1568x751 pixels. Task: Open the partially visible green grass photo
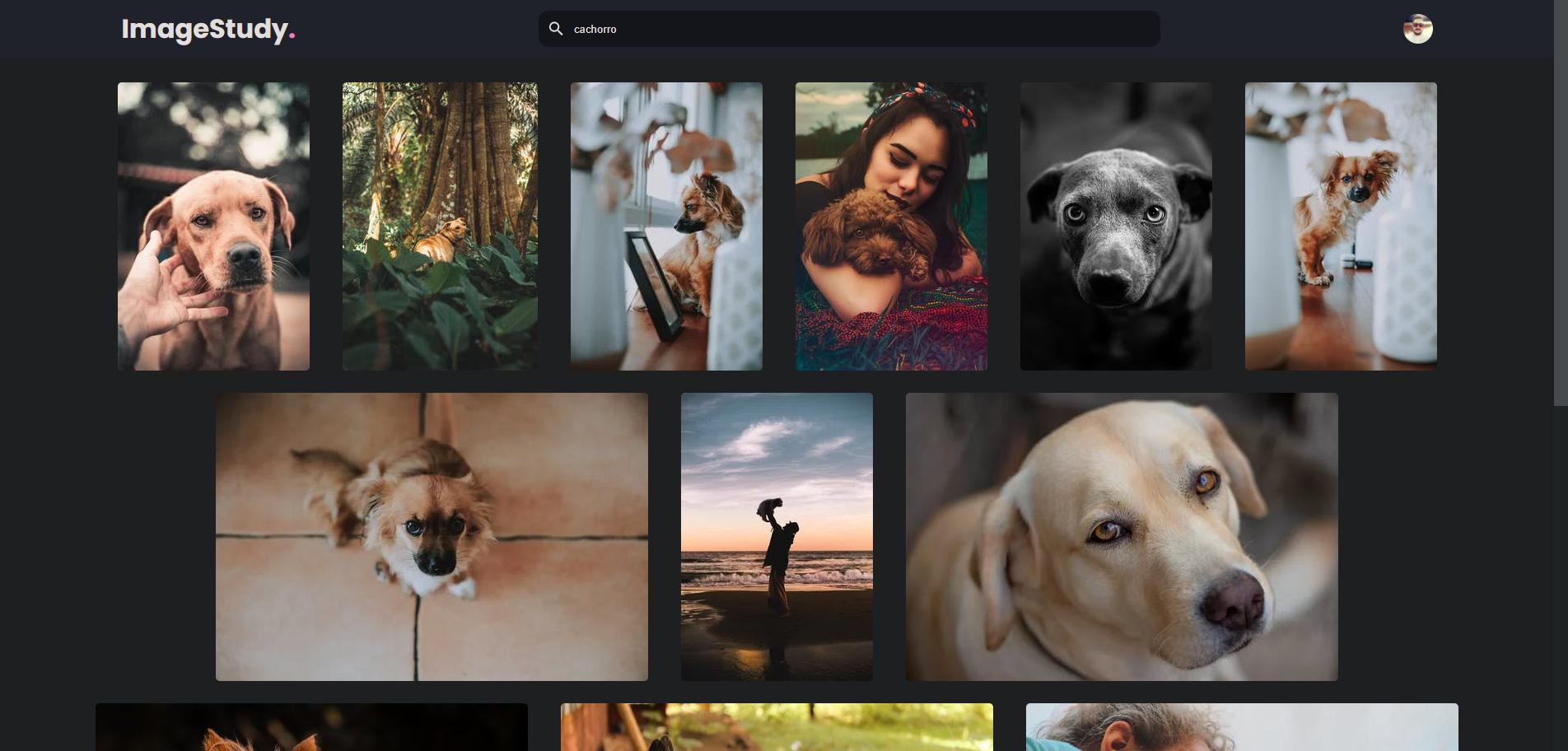tap(777, 727)
